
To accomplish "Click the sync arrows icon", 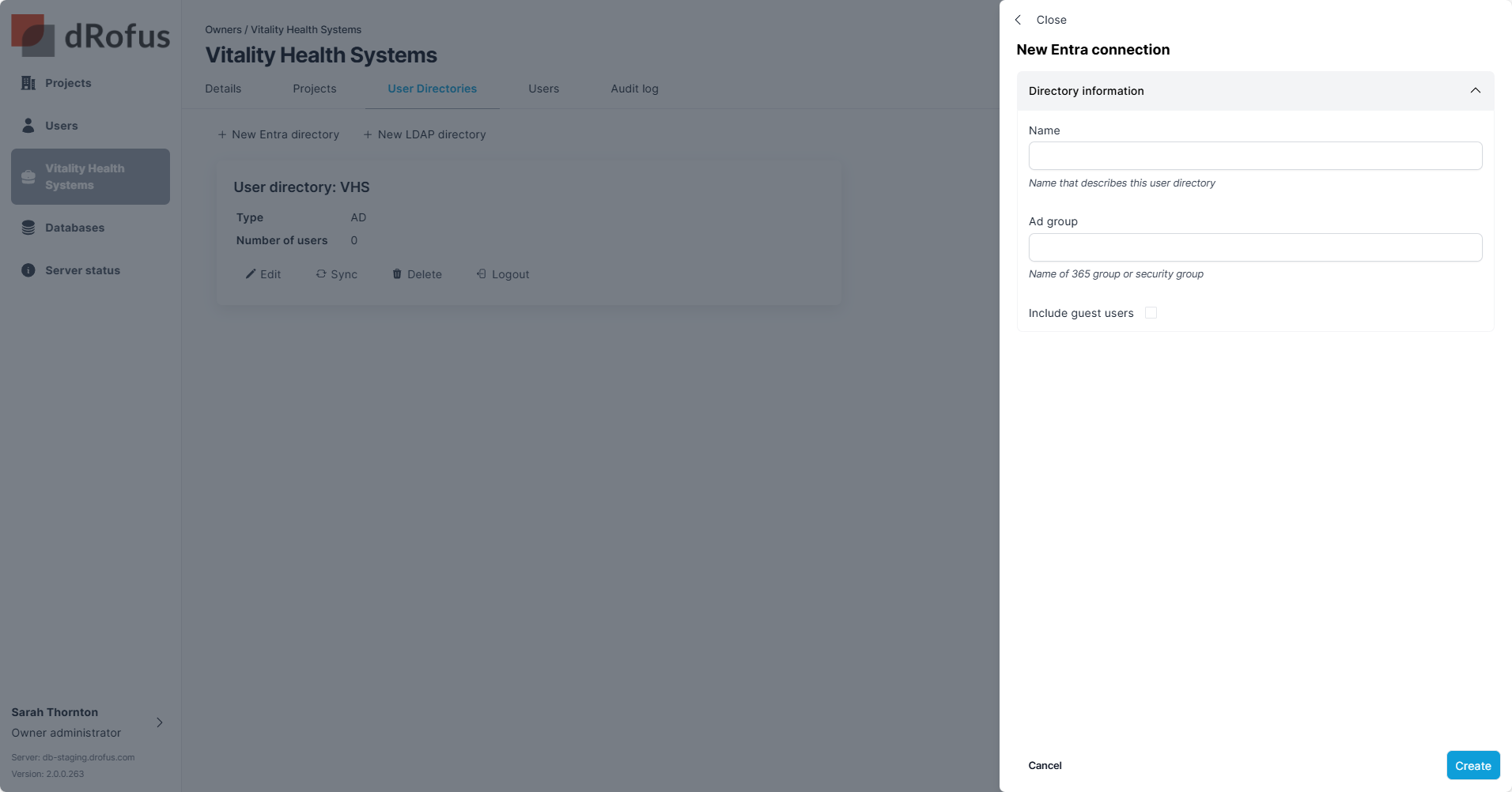I will (321, 273).
